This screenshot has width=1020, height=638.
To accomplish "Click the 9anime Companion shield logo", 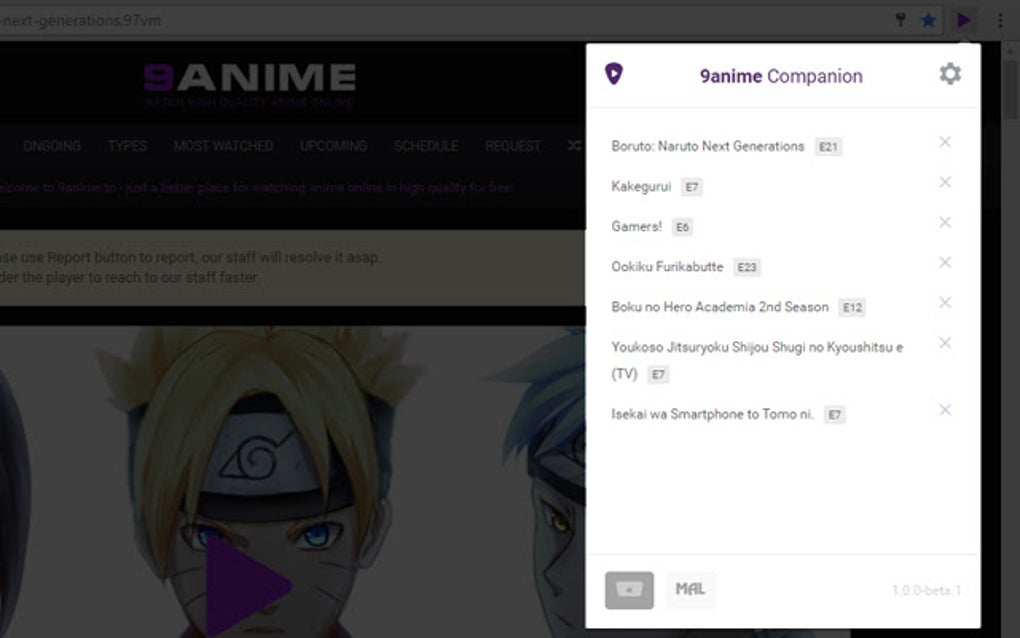I will point(613,73).
